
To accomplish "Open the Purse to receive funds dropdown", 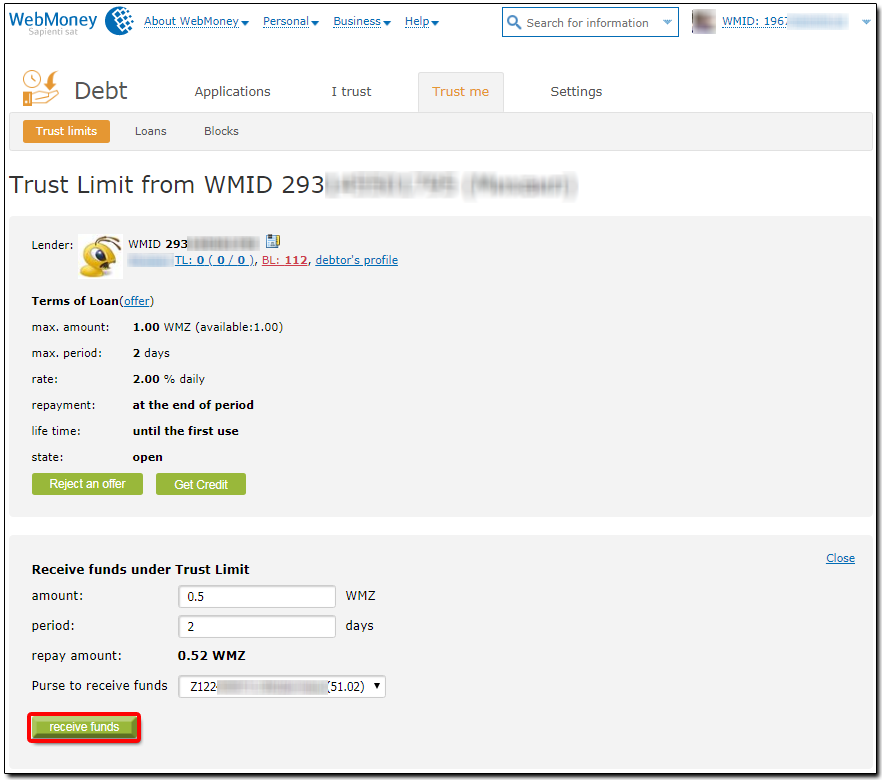I will pyautogui.click(x=282, y=687).
